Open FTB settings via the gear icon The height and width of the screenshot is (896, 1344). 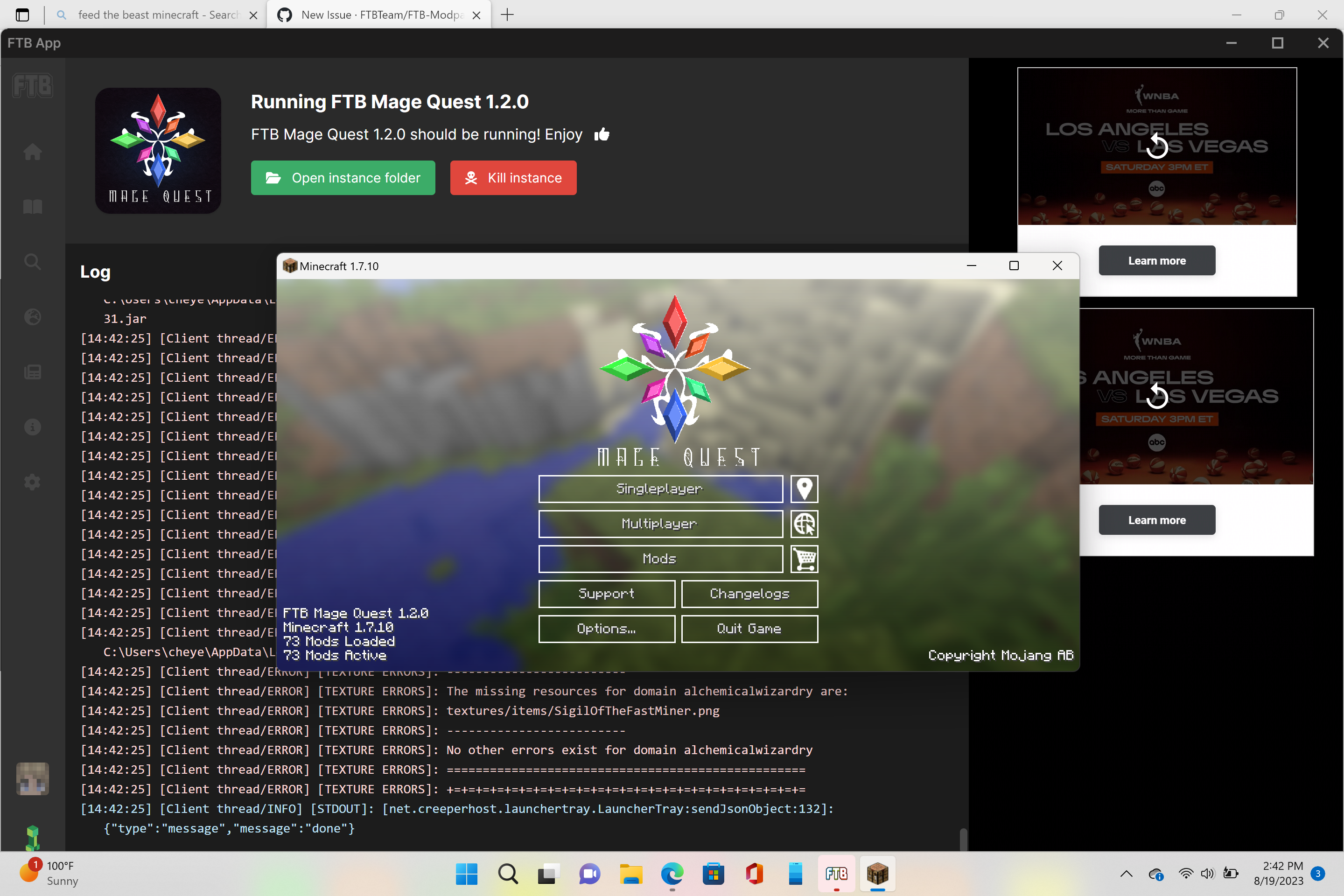tap(32, 482)
